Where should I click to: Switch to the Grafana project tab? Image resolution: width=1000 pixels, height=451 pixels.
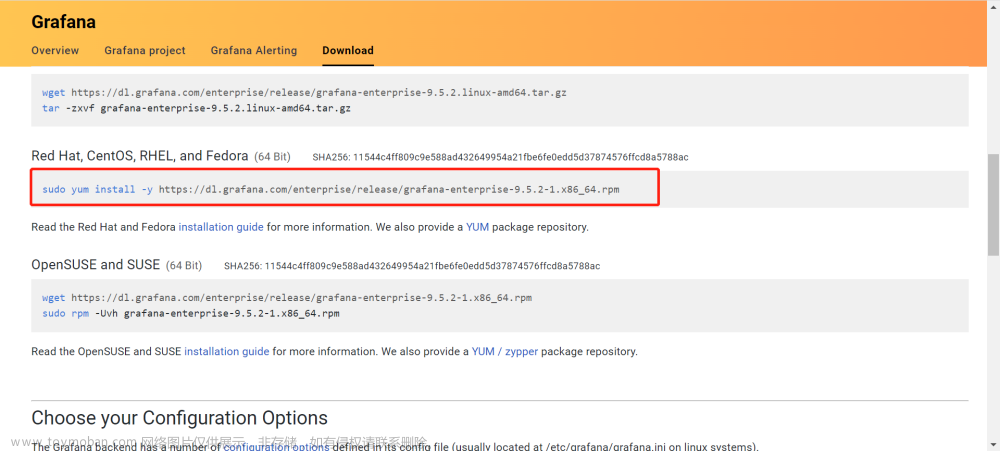(x=145, y=50)
